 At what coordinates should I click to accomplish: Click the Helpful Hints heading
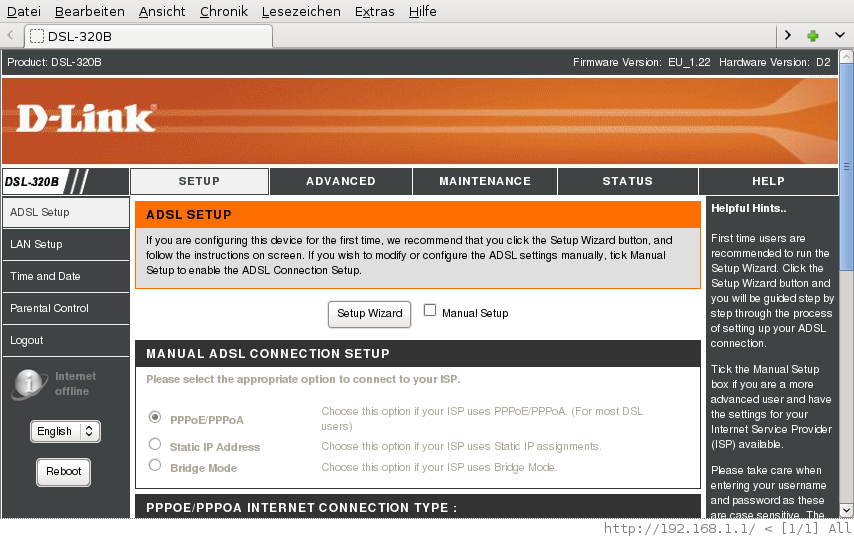[x=748, y=209]
